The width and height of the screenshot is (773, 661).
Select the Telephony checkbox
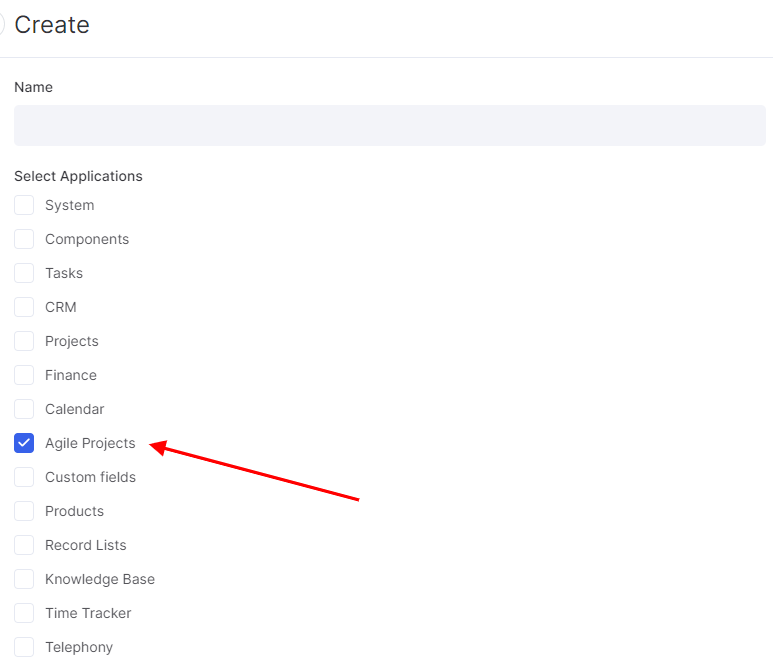(x=24, y=647)
